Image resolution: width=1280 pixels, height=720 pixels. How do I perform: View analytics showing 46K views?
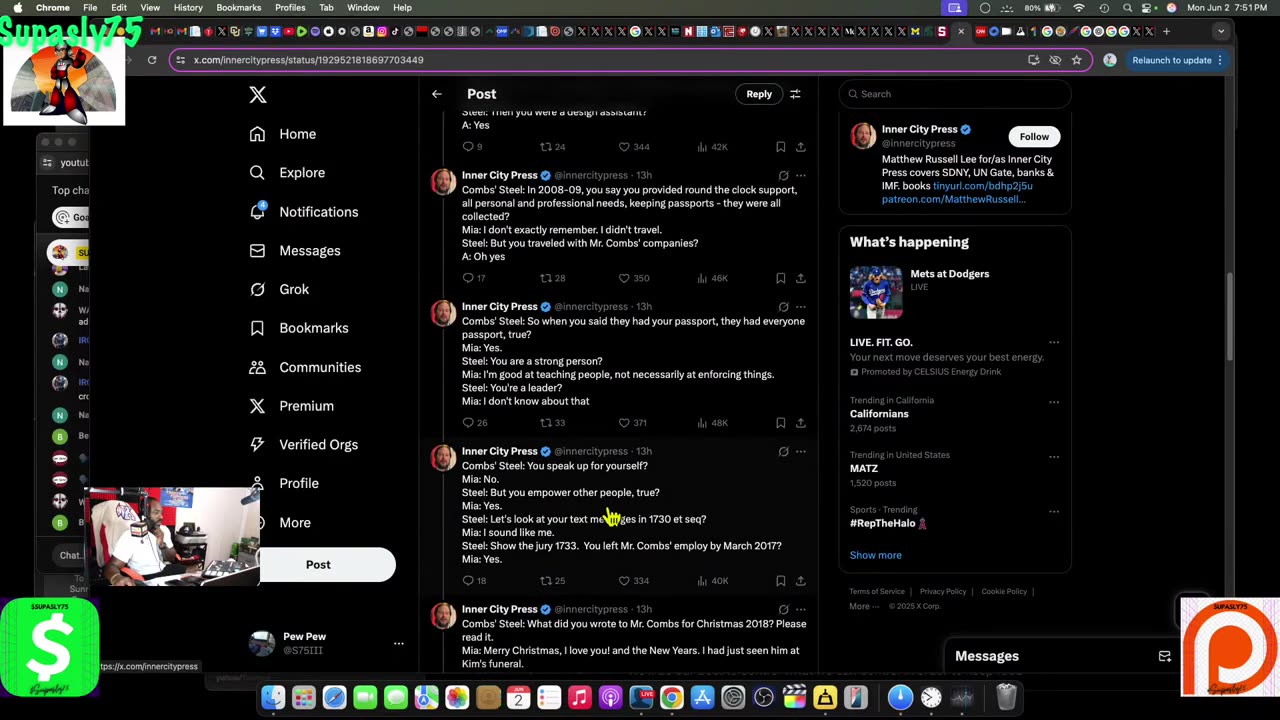(x=712, y=278)
